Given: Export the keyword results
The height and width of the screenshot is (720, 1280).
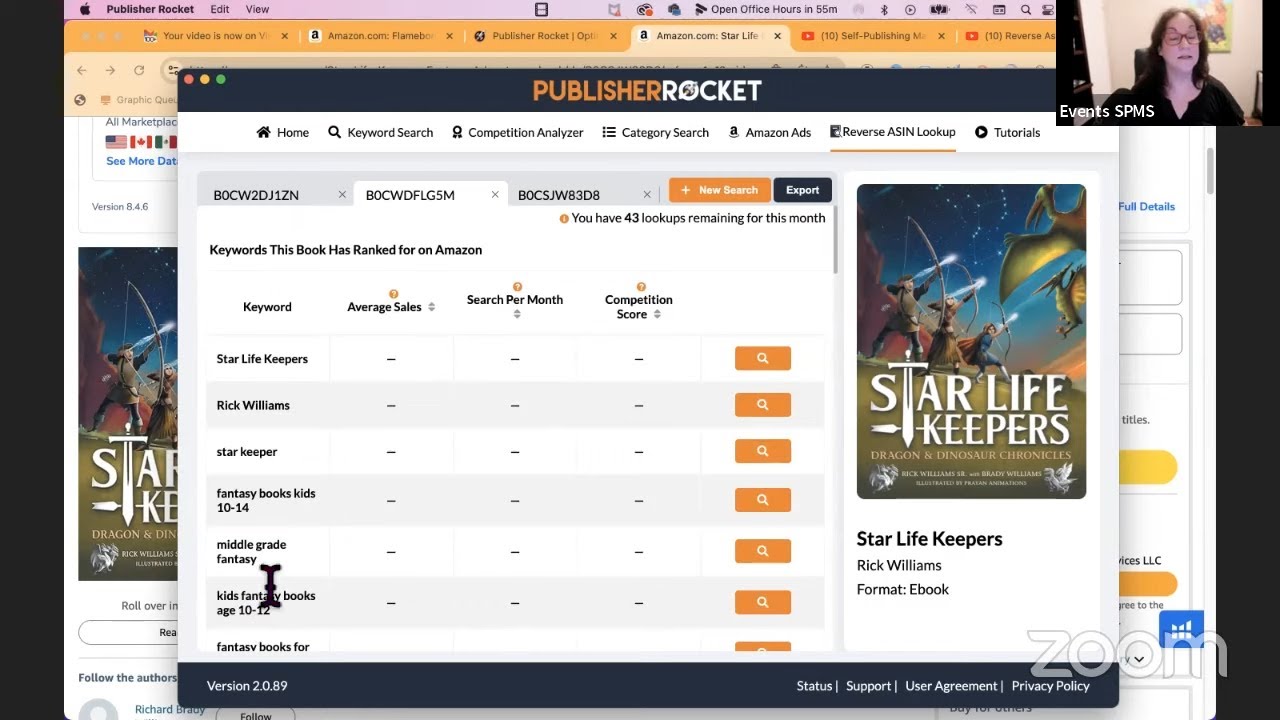Looking at the screenshot, I should tap(802, 190).
